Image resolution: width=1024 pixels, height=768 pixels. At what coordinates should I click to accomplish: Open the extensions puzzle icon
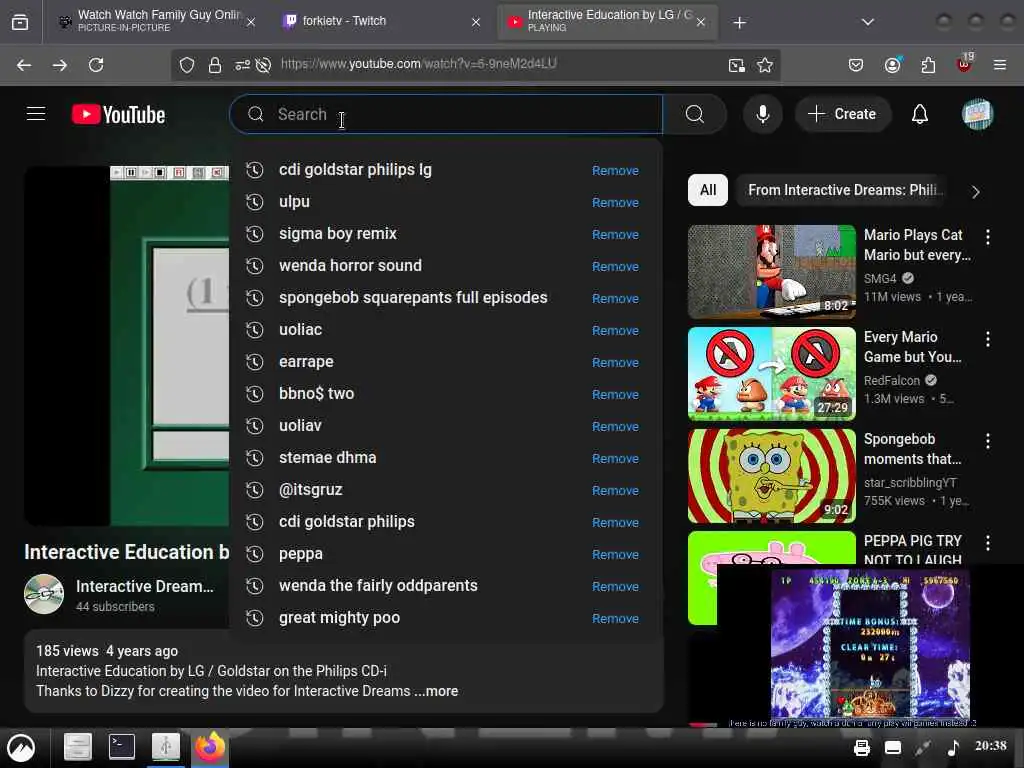click(x=928, y=65)
